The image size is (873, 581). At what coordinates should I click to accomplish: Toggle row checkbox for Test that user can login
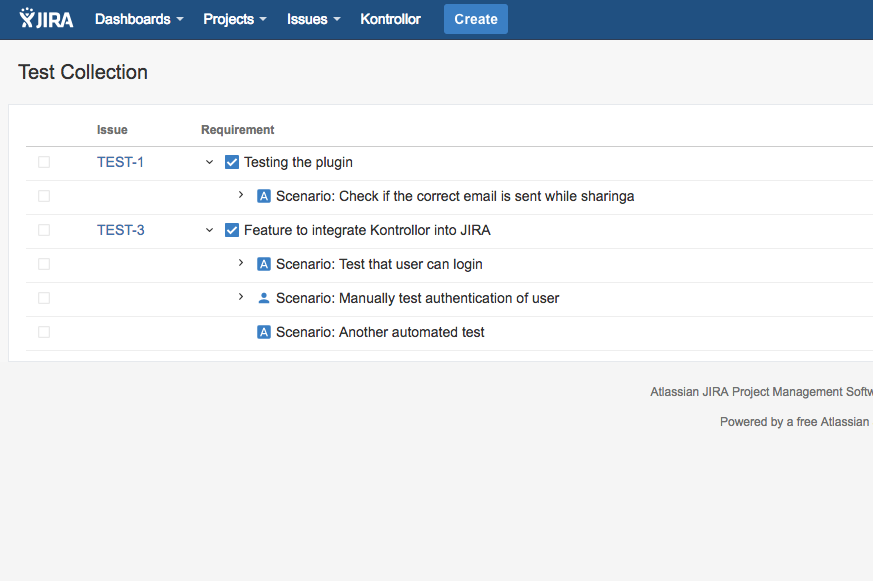[44, 264]
